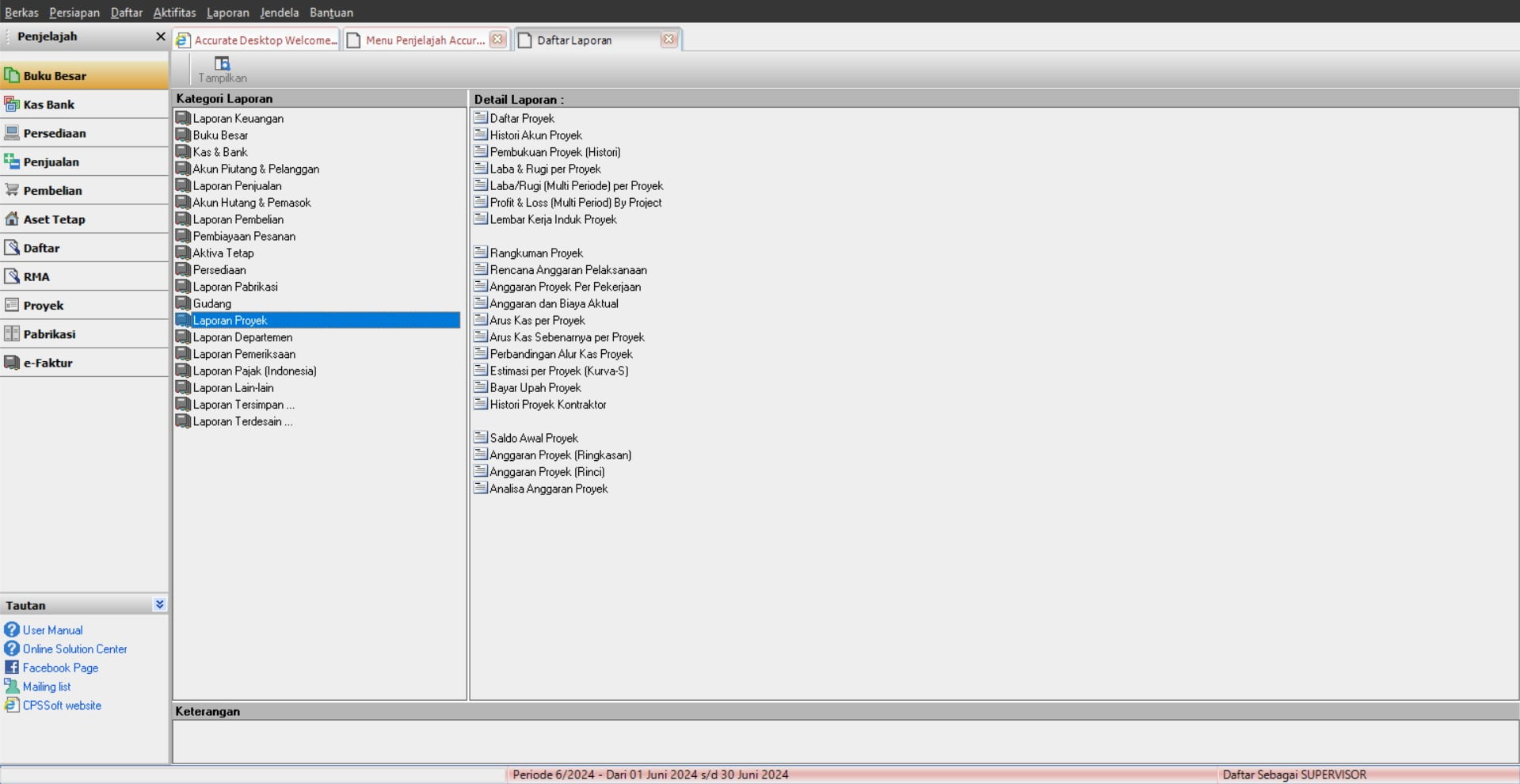Screen dimensions: 1520x784
Task: Open the Kas Bank module icon
Action: pos(12,105)
